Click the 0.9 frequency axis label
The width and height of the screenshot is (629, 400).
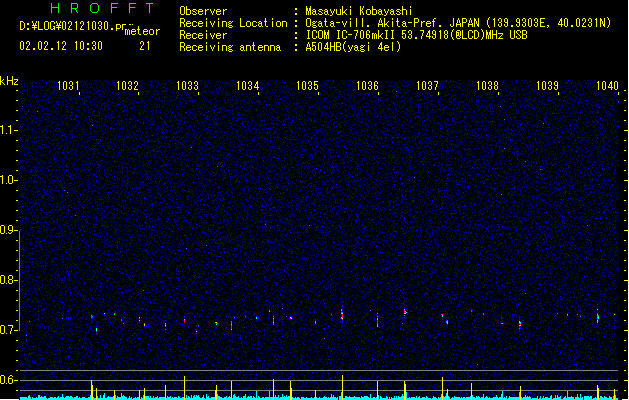point(8,230)
